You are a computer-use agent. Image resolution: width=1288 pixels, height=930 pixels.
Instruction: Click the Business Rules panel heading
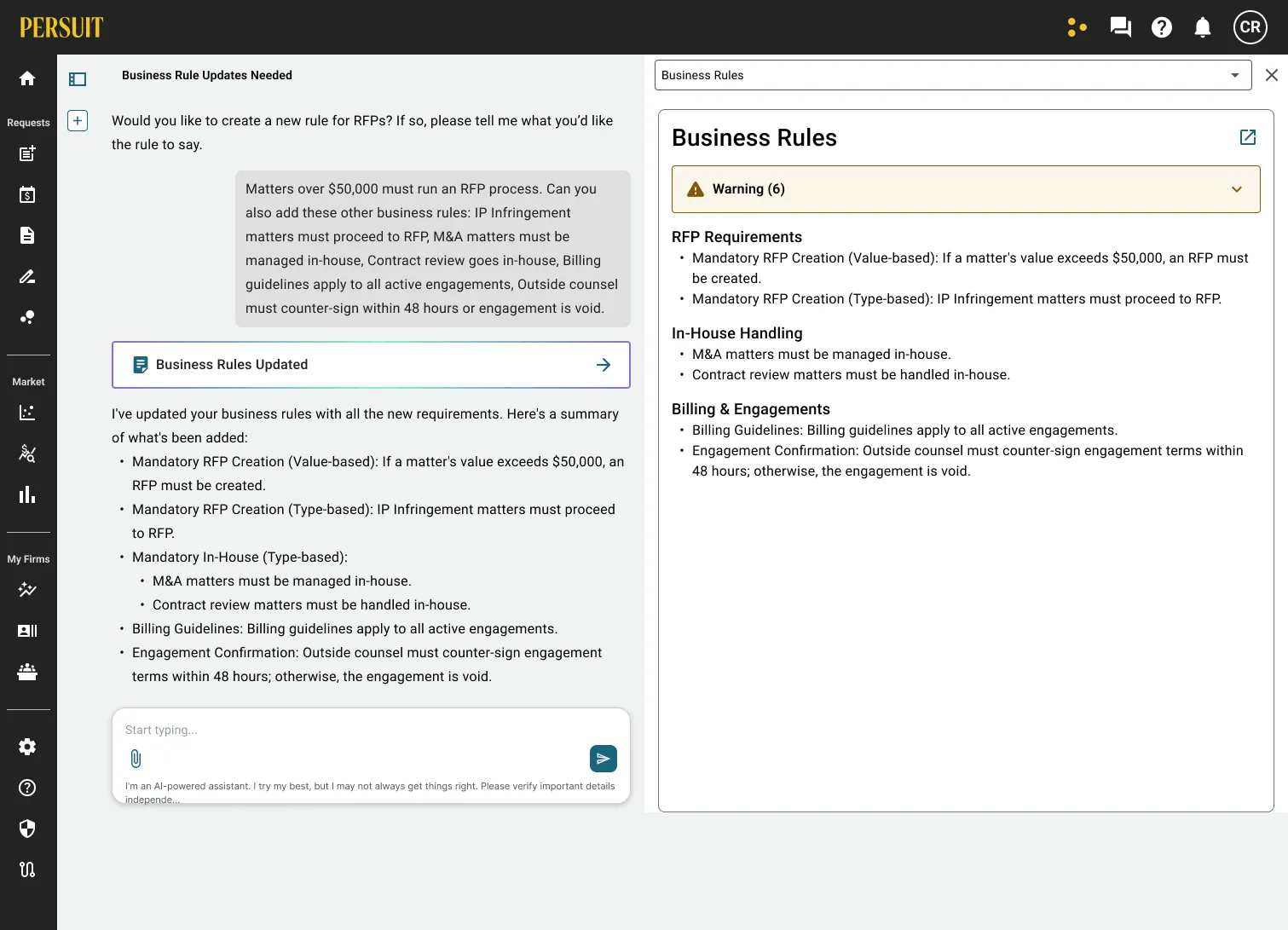click(x=754, y=137)
